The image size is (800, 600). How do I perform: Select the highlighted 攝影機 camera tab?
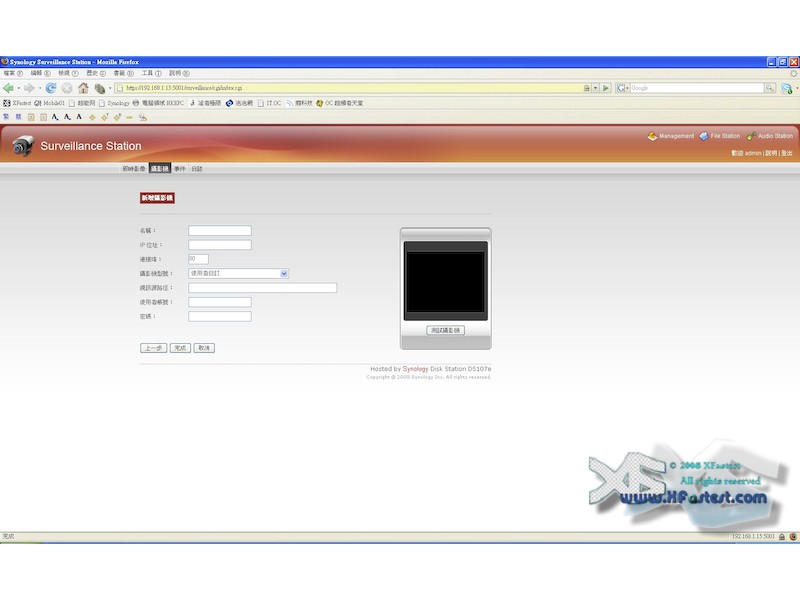click(x=160, y=169)
